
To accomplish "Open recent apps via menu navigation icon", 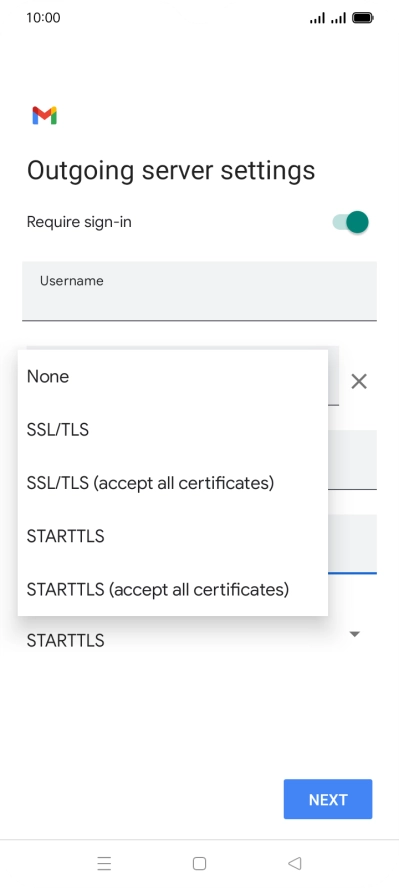I will pos(104,863).
